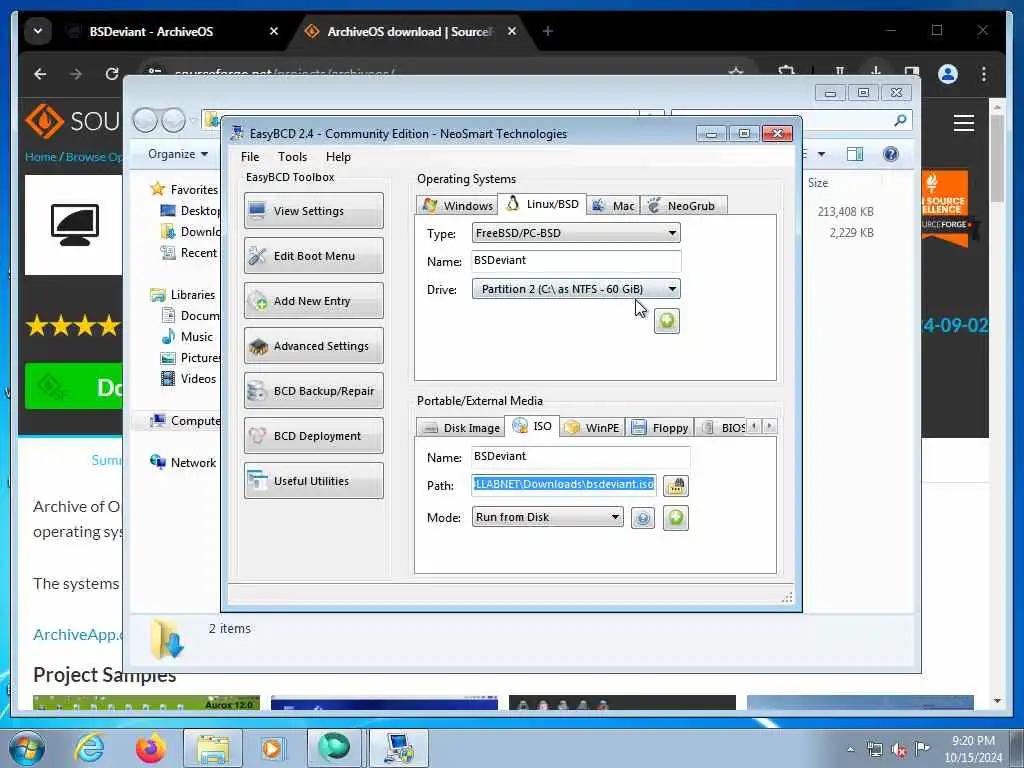Open the browser tab search dropdown

point(38,31)
